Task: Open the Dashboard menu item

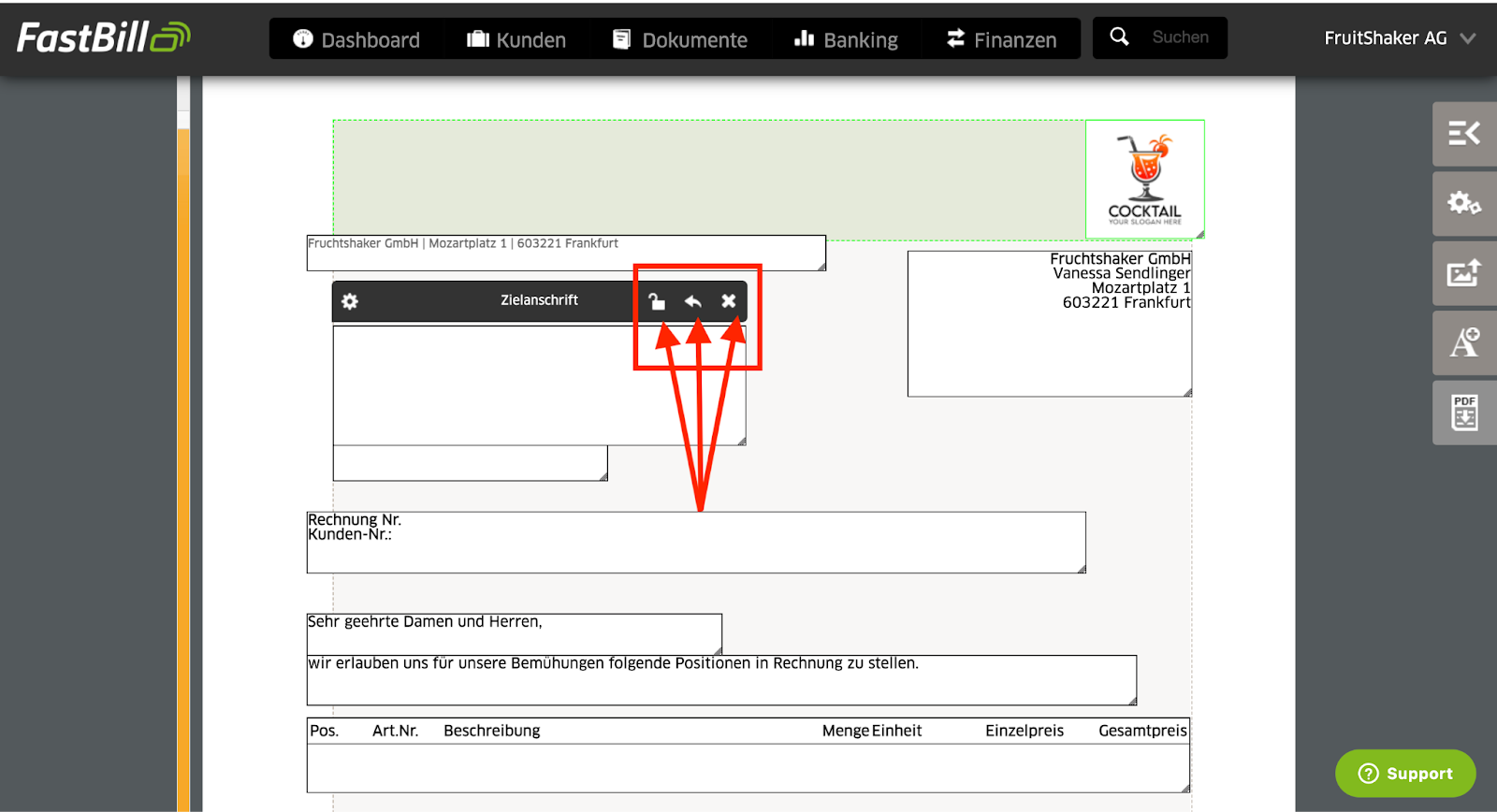Action: (356, 39)
